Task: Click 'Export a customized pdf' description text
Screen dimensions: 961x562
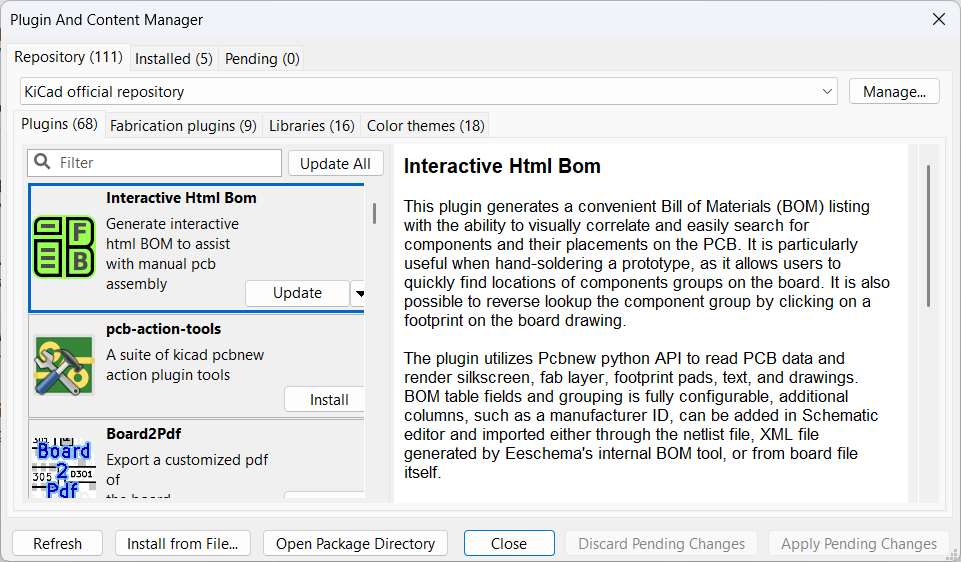Action: point(187,460)
